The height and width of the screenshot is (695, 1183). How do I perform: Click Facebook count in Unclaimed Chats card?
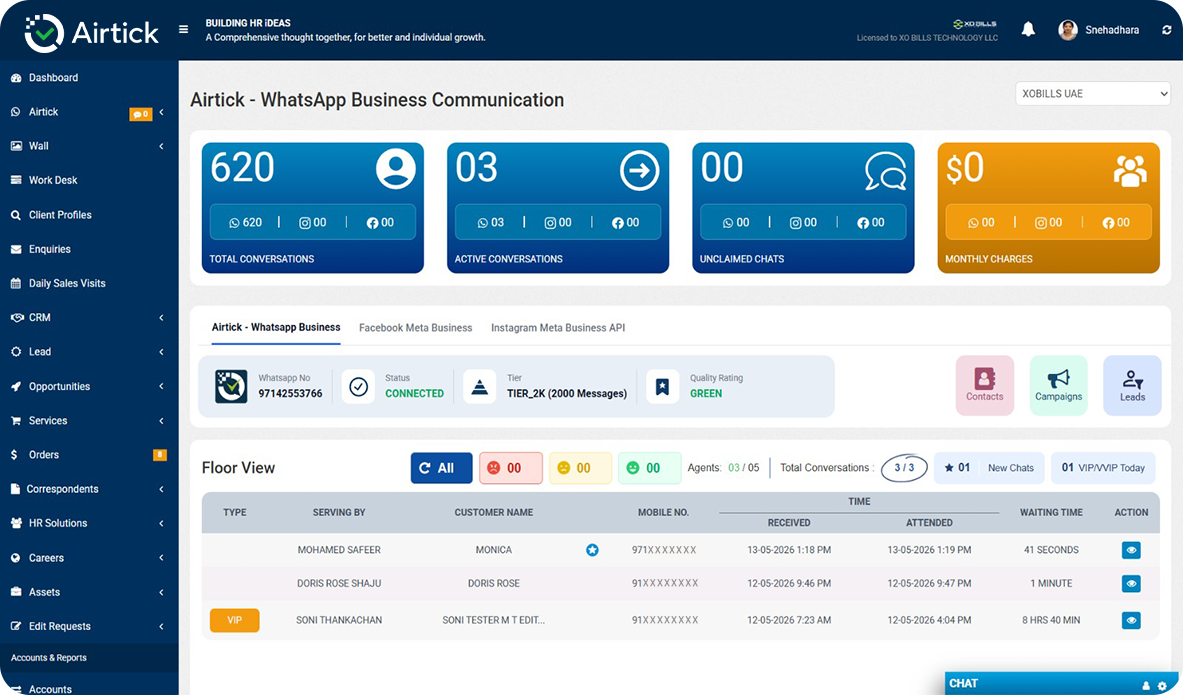871,223
